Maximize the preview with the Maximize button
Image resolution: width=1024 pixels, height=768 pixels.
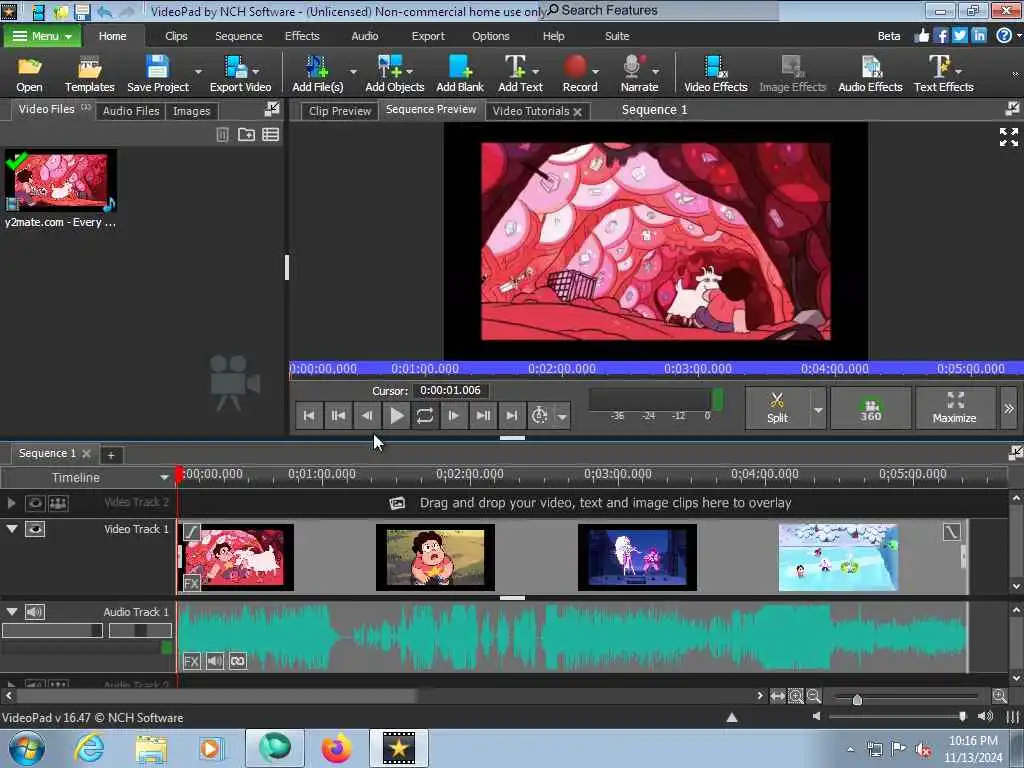[x=955, y=408]
